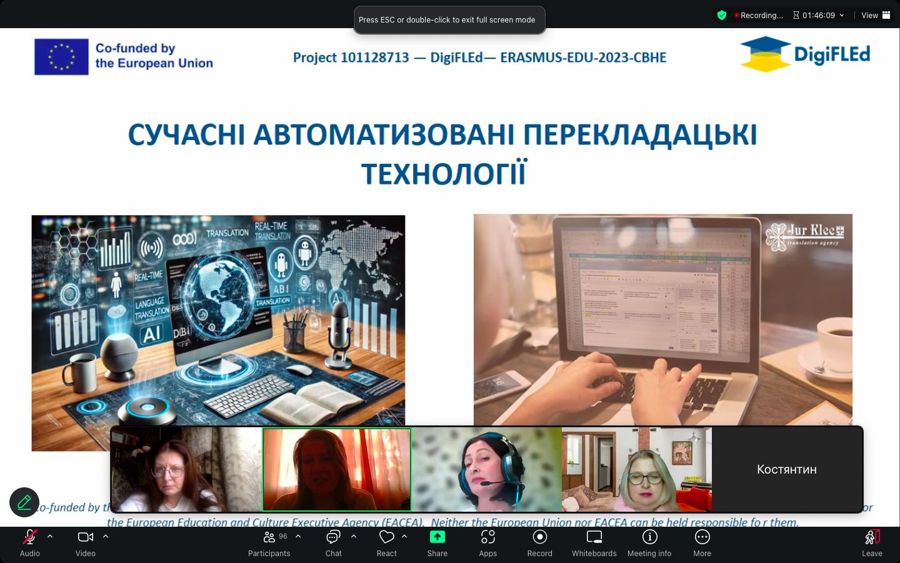Viewport: 900px width, 563px height.
Task: Click the Record button
Action: [540, 538]
